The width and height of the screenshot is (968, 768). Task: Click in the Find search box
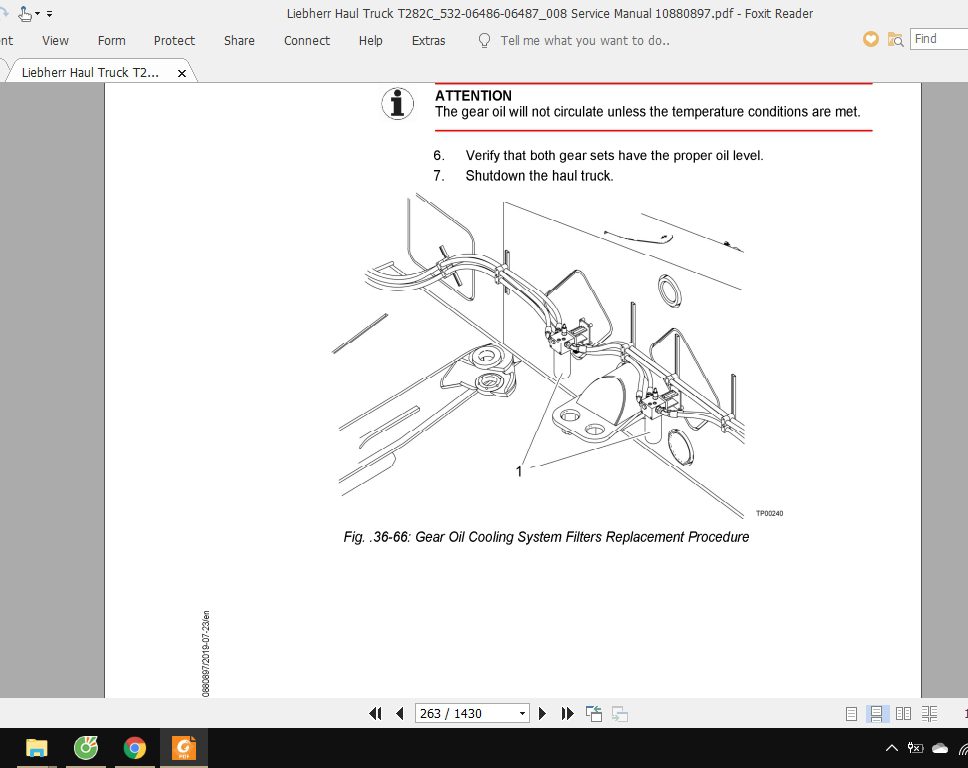(939, 39)
